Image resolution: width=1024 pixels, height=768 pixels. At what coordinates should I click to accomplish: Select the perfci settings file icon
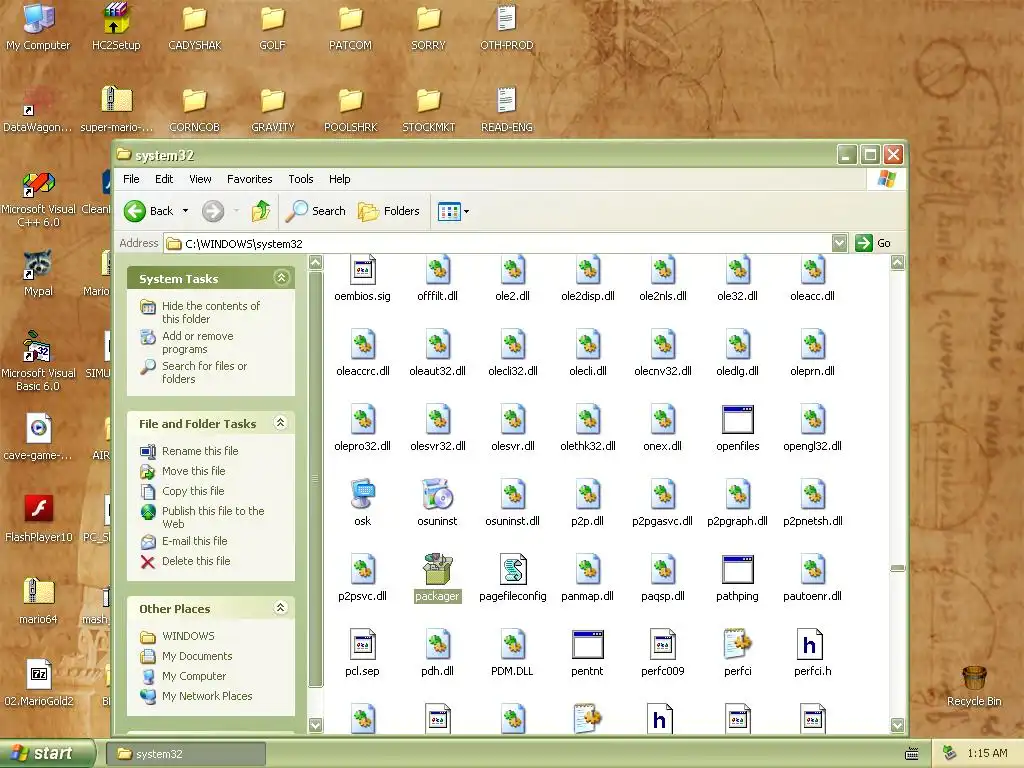click(x=737, y=645)
